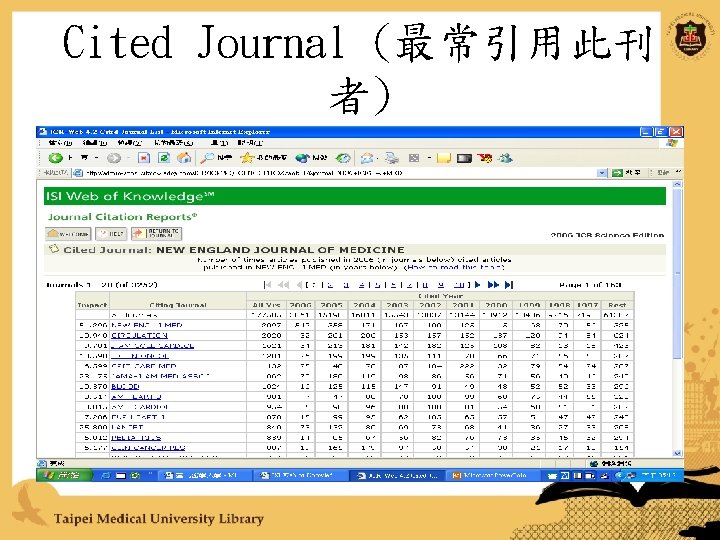Click the yellow note icon in the toolbar
This screenshot has height=540, width=720.
[x=444, y=158]
